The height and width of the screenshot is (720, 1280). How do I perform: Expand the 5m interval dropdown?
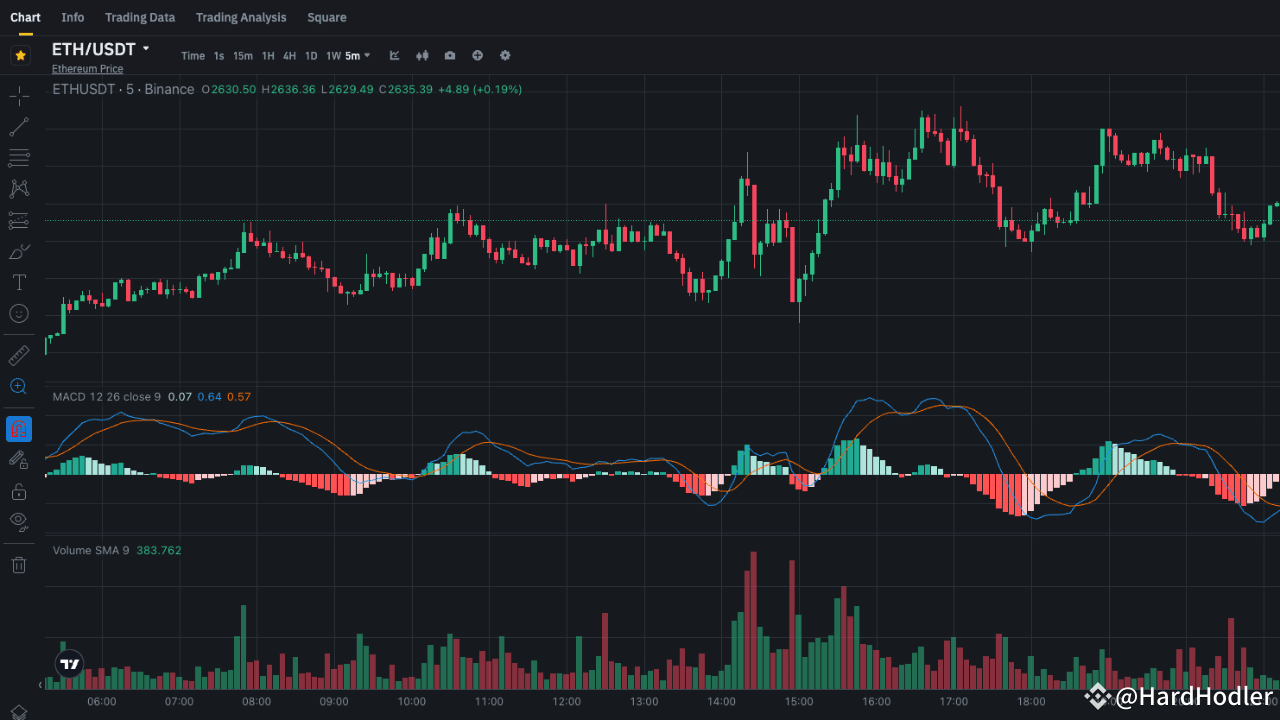[x=355, y=55]
